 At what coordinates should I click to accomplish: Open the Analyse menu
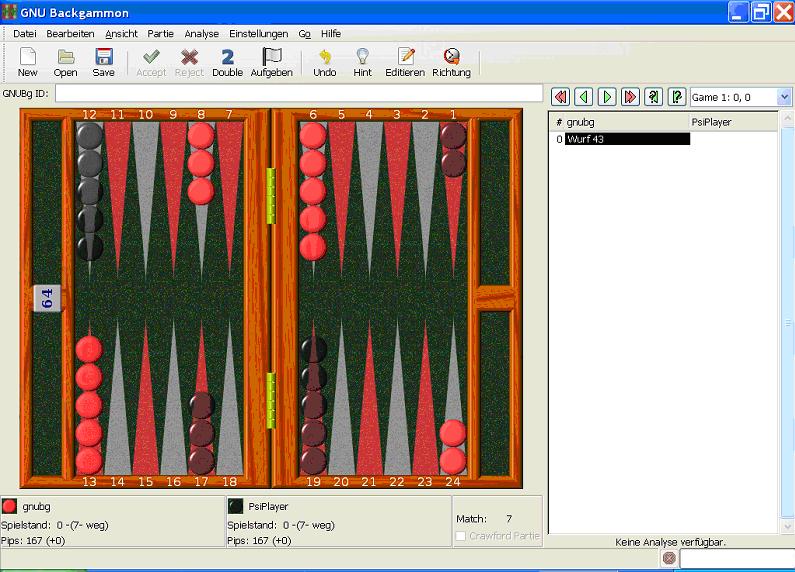(202, 34)
